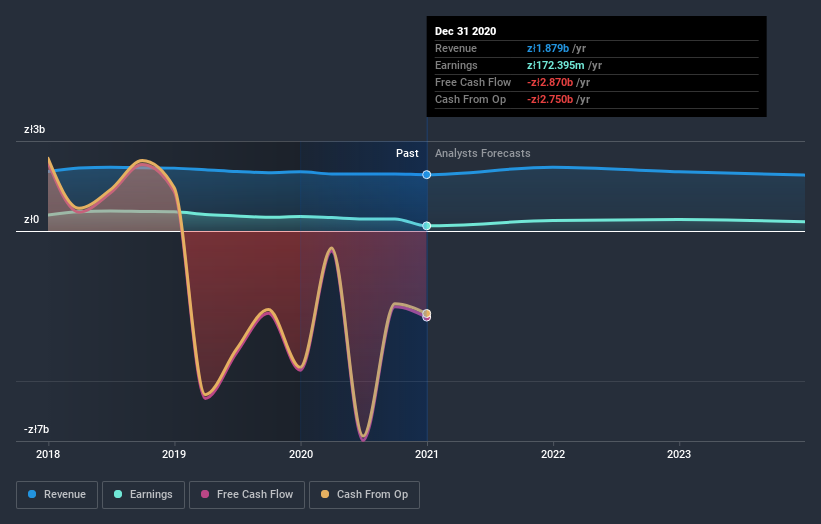This screenshot has width=821, height=524.
Task: Click the -zł7b y-axis label
Action: (36, 429)
